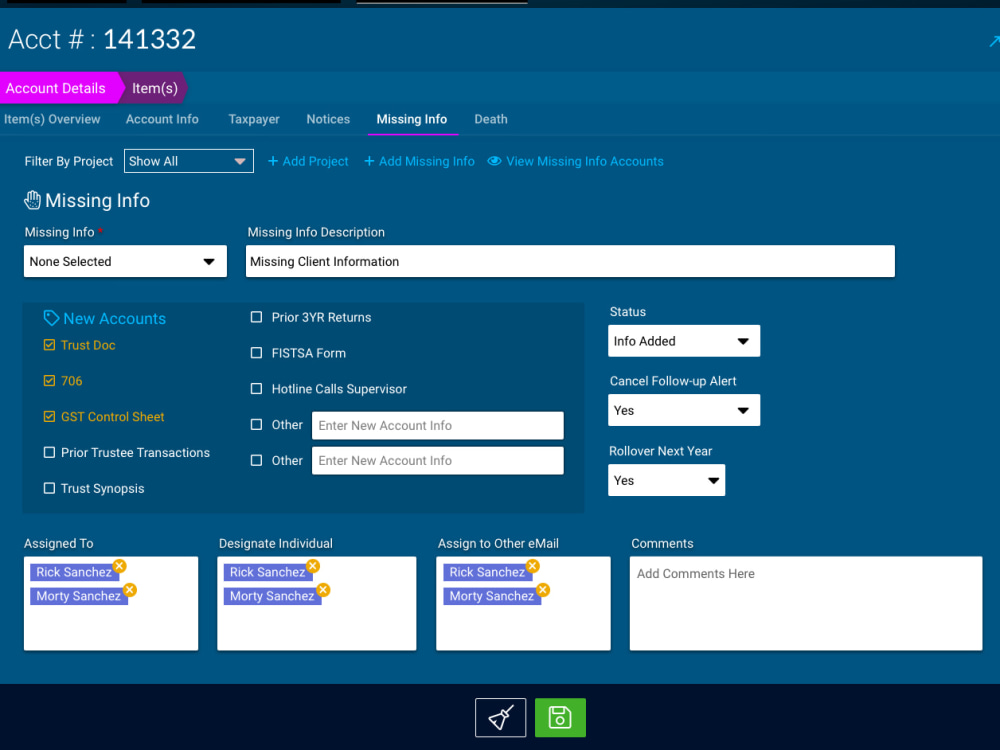Check Prior Trustee Transactions
1000x750 pixels.
click(x=49, y=452)
